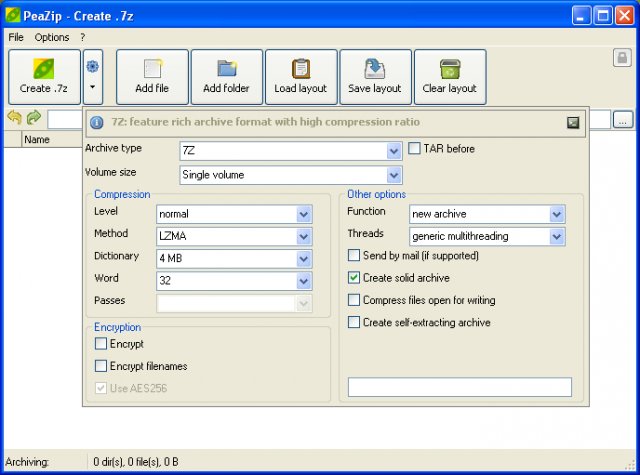
Task: Click the PeaZip title bar app icon
Action: pyautogui.click(x=13, y=16)
